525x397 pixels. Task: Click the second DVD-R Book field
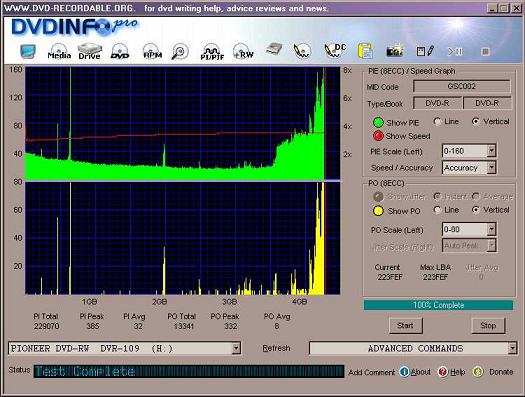pos(487,103)
